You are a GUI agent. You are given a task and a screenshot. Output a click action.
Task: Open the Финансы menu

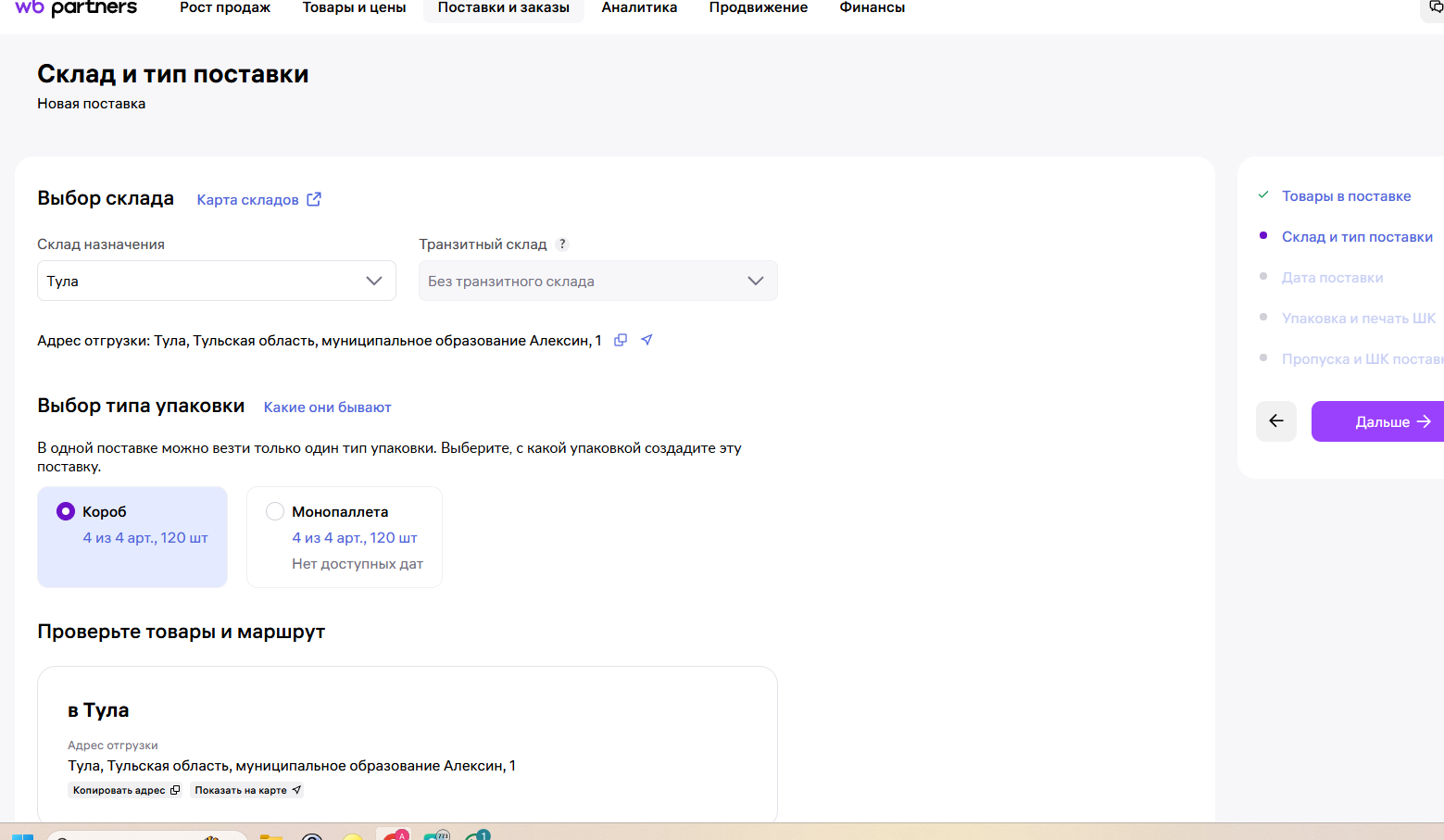(872, 7)
